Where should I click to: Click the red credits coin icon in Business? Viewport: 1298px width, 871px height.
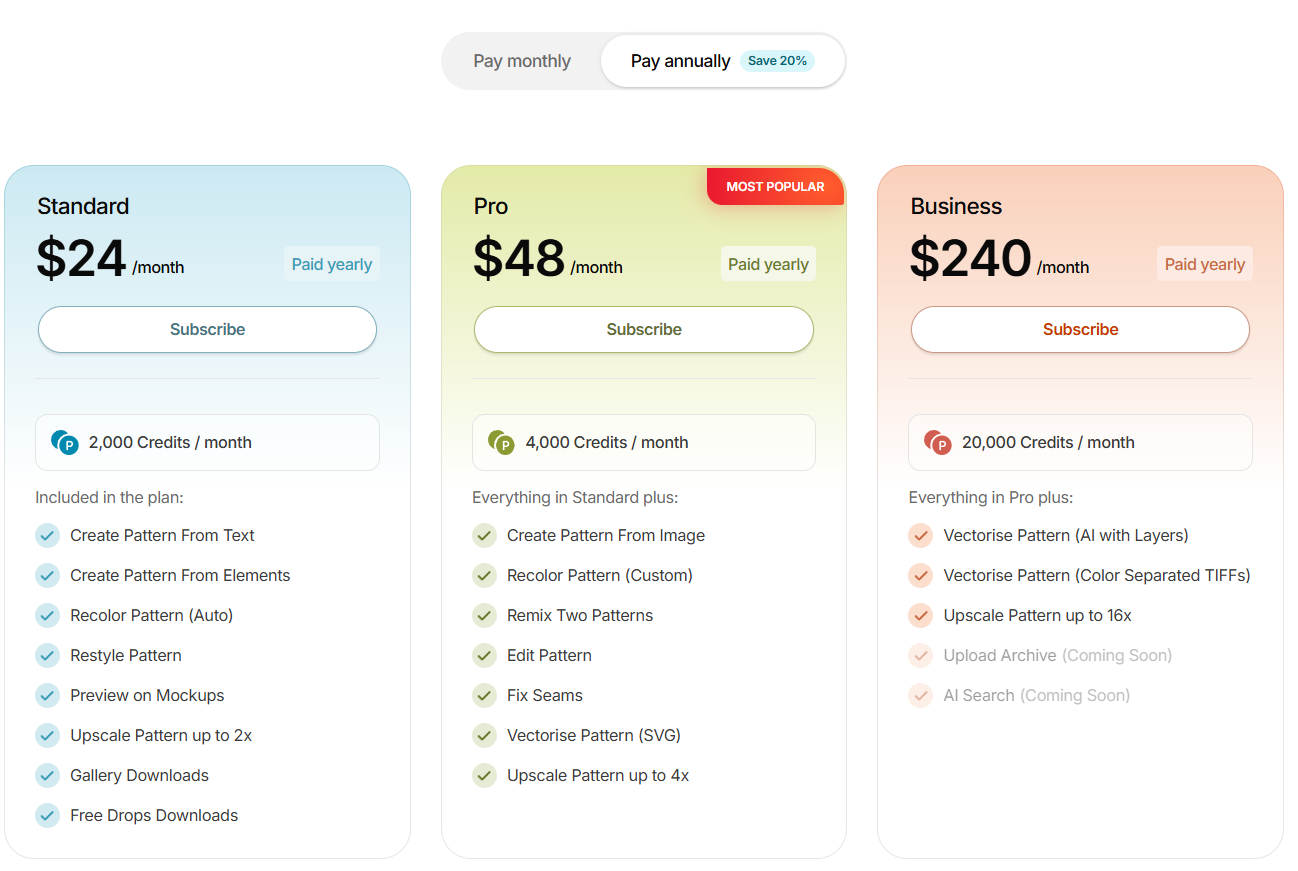click(x=938, y=442)
